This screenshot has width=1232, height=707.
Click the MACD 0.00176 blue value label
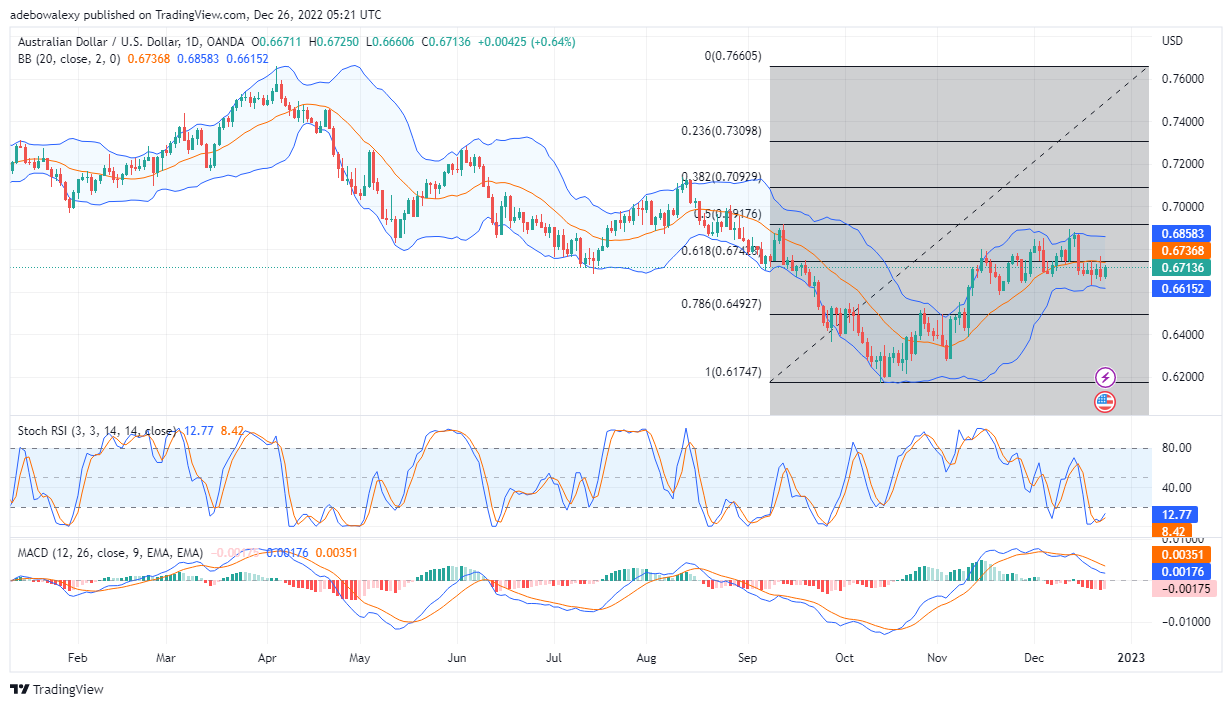[x=1182, y=572]
